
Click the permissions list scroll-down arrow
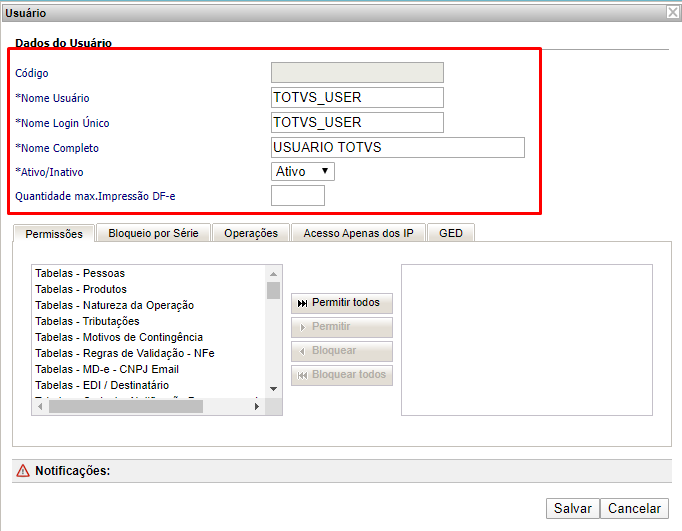point(273,389)
